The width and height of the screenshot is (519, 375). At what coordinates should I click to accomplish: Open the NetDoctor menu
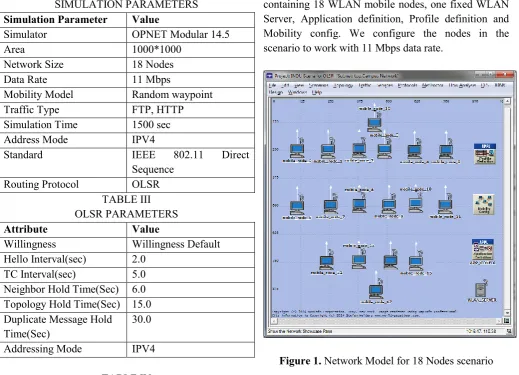[x=432, y=85]
